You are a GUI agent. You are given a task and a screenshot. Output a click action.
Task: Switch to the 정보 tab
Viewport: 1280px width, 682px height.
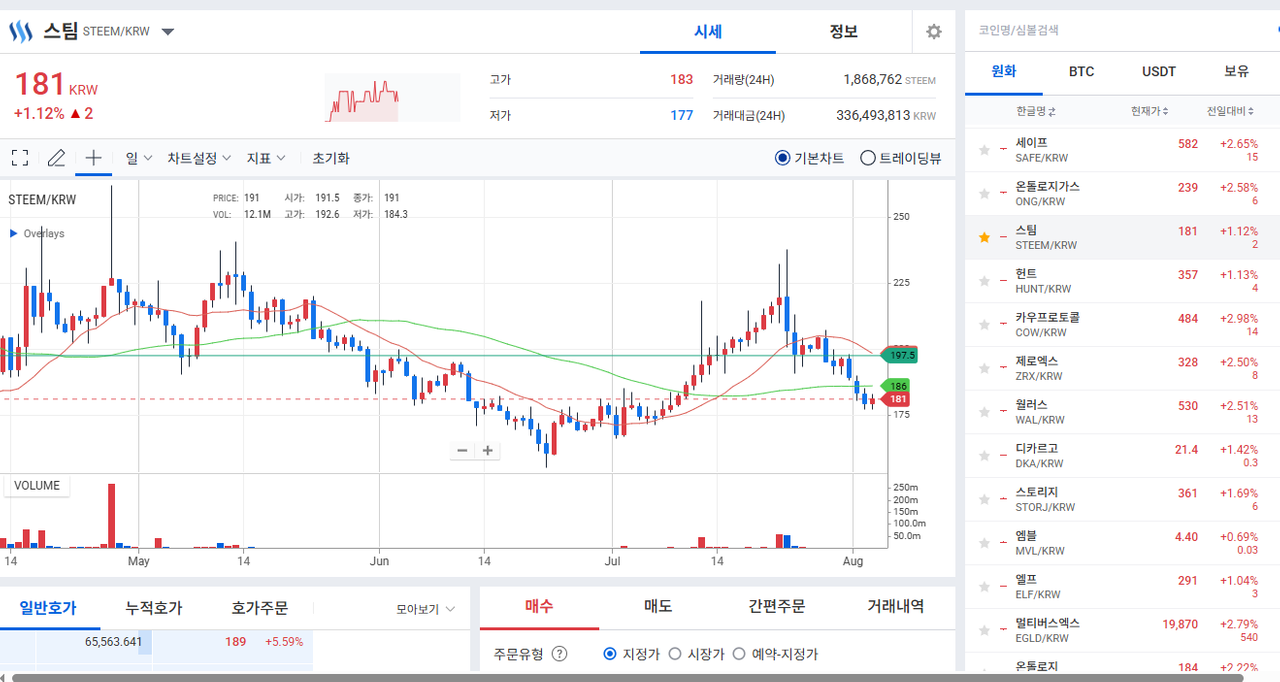[x=843, y=32]
